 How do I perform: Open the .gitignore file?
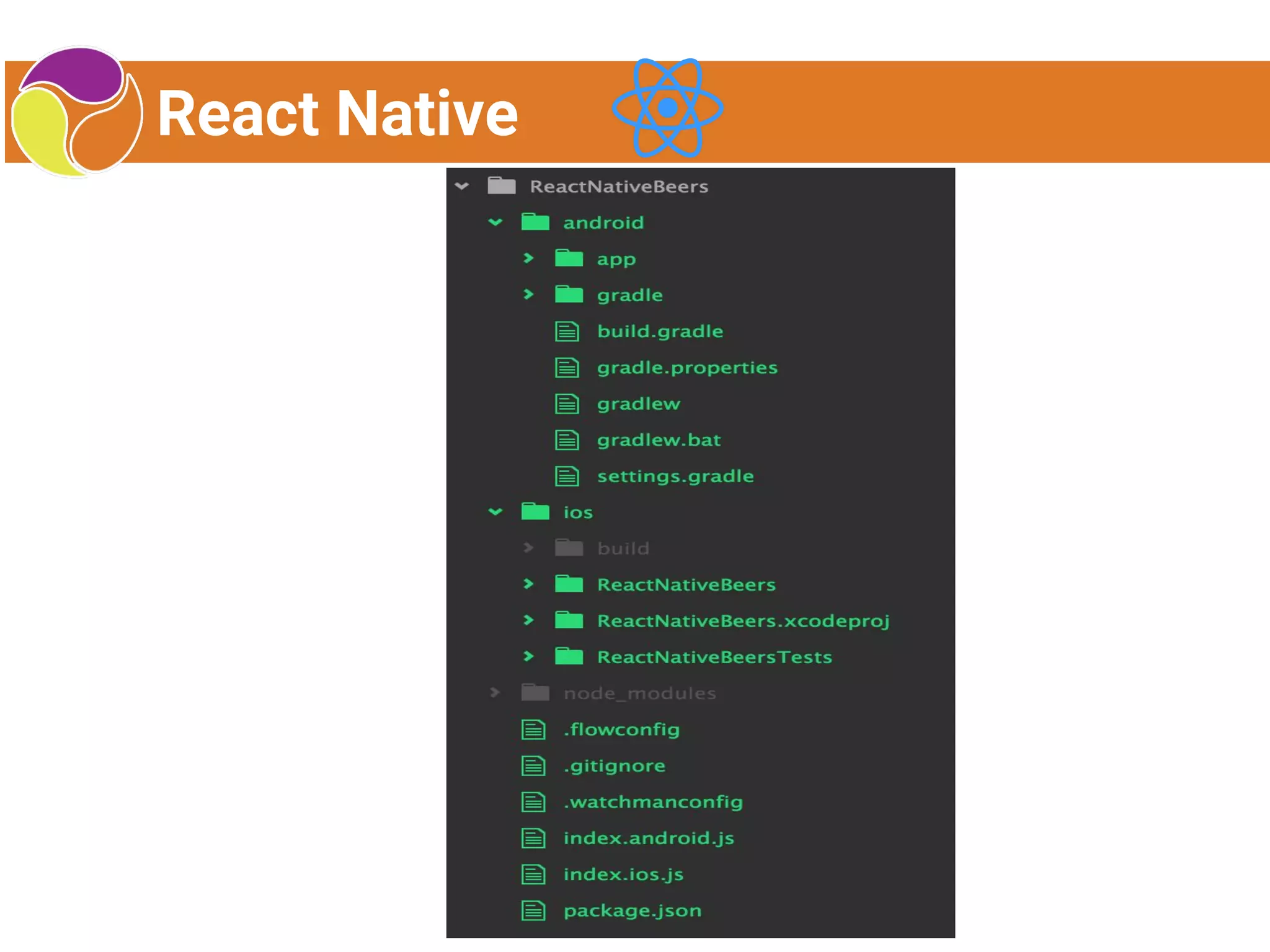pos(615,767)
